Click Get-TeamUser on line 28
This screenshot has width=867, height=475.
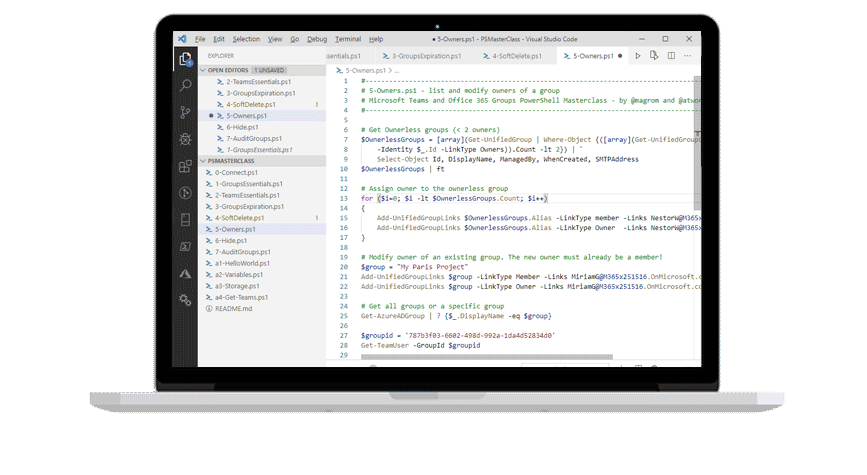pyautogui.click(x=385, y=346)
